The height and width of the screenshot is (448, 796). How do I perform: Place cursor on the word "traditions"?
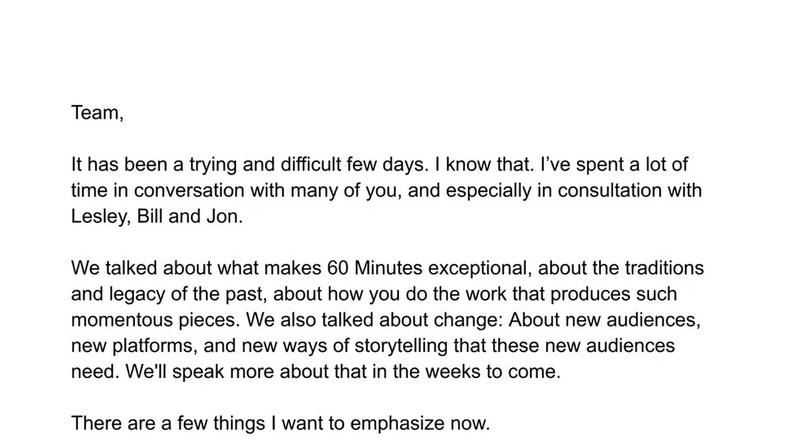tap(664, 268)
